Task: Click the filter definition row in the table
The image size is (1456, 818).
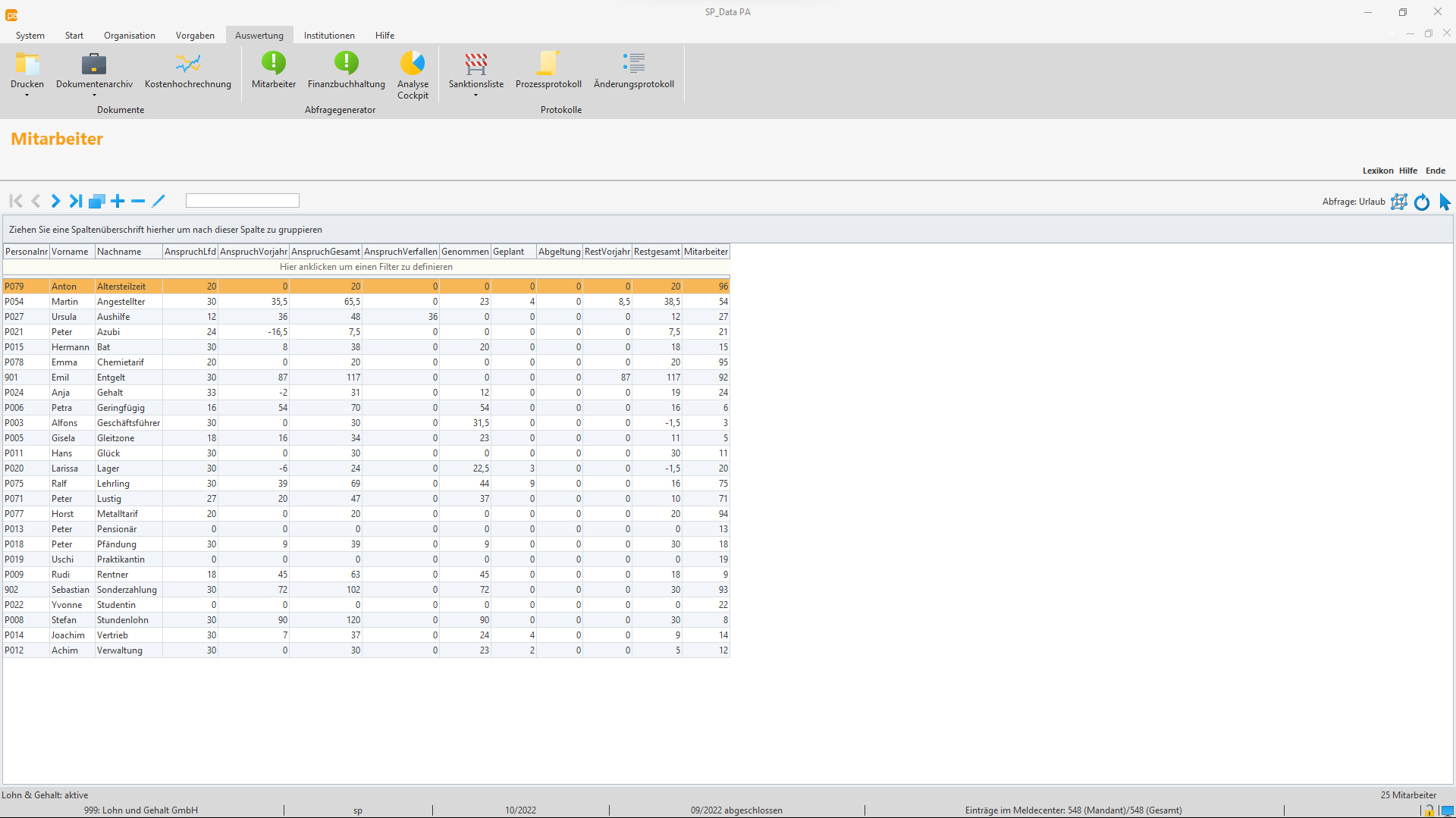Action: click(x=366, y=267)
